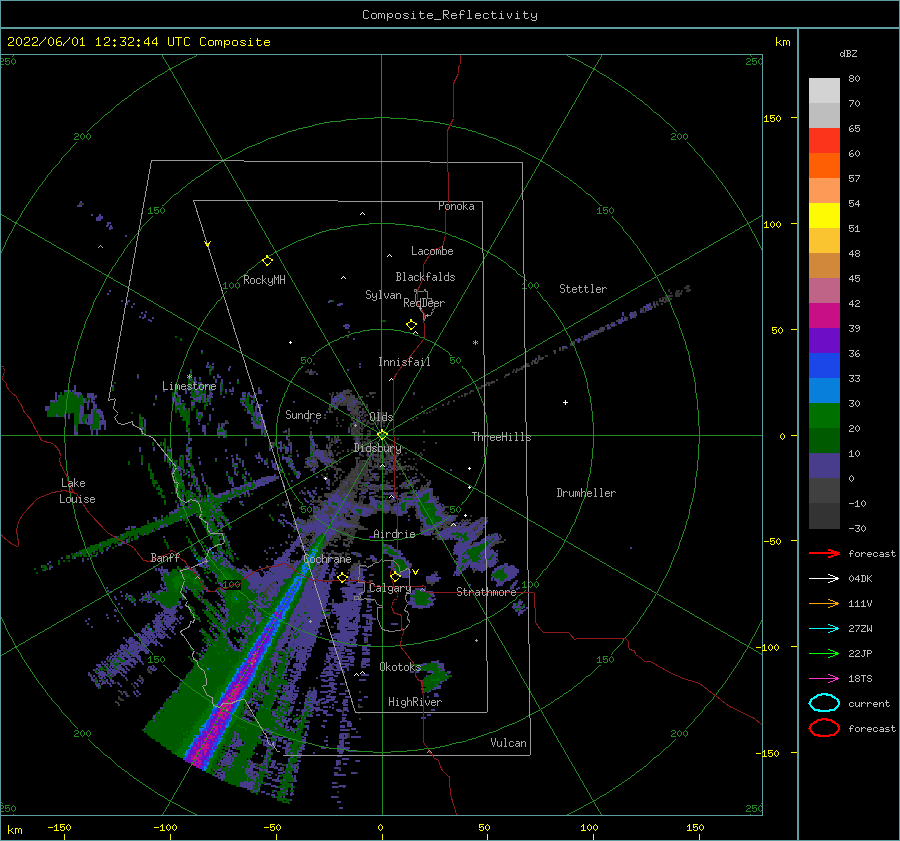Click the Banff label

pos(165,557)
